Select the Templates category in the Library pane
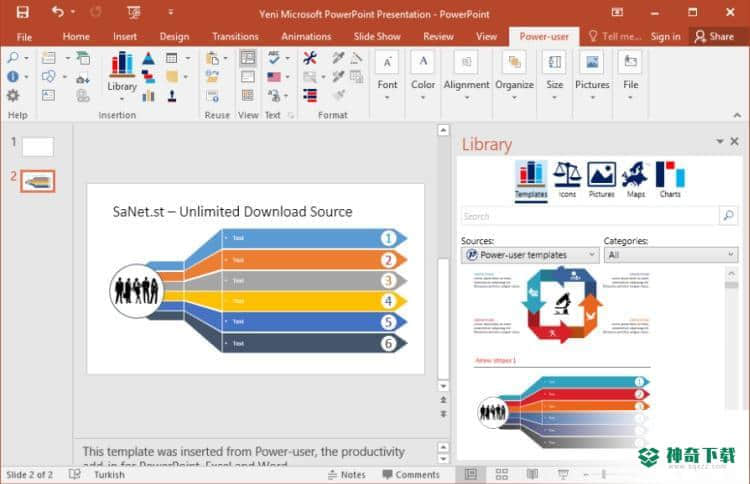The width and height of the screenshot is (750, 484). tap(531, 180)
